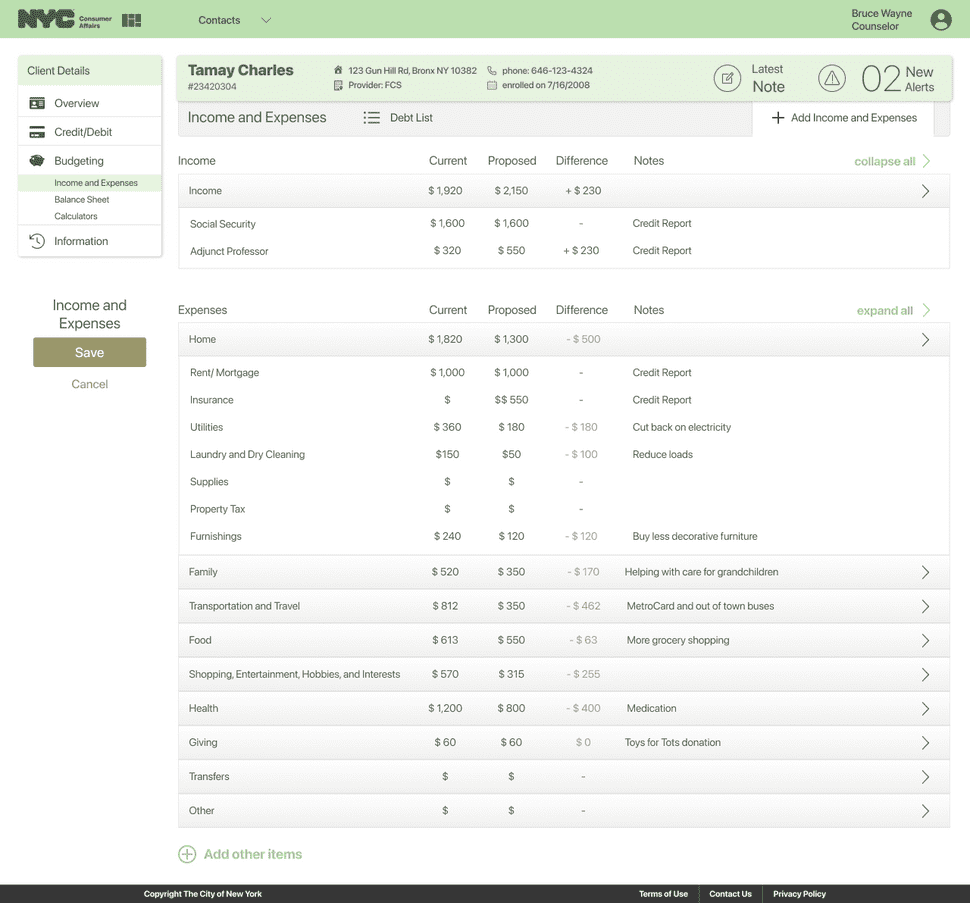The width and height of the screenshot is (970, 903).
Task: Expand the Other expenses row chevron
Action: [x=925, y=811]
